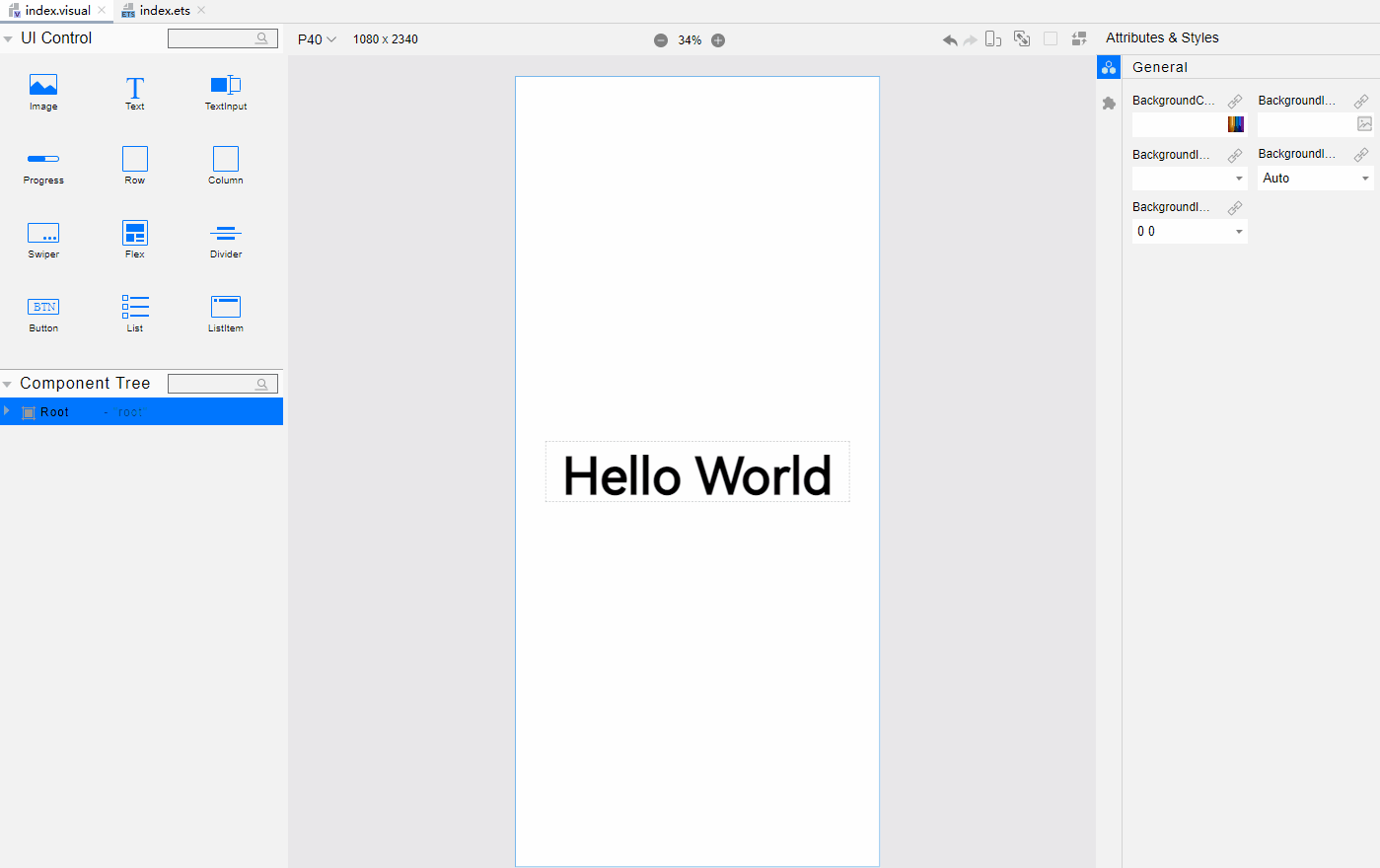
Task: Open the Auto background size dropdown
Action: (x=1316, y=179)
